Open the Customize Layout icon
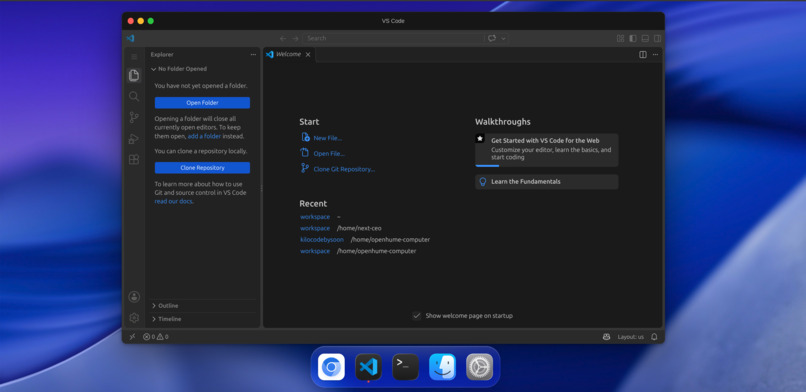Image resolution: width=806 pixels, height=392 pixels. [620, 39]
